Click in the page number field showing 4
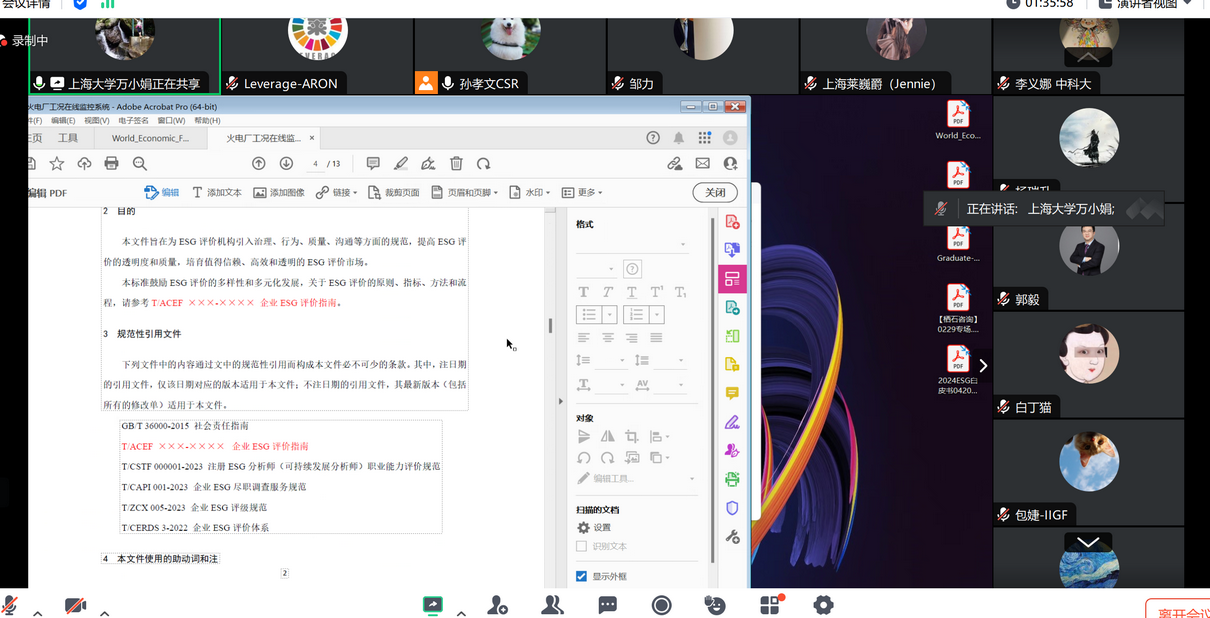 pos(317,163)
